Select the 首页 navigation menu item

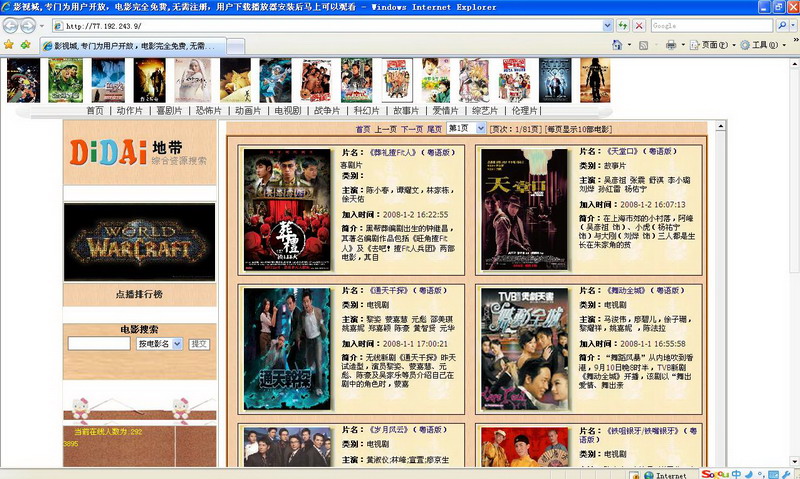point(95,110)
